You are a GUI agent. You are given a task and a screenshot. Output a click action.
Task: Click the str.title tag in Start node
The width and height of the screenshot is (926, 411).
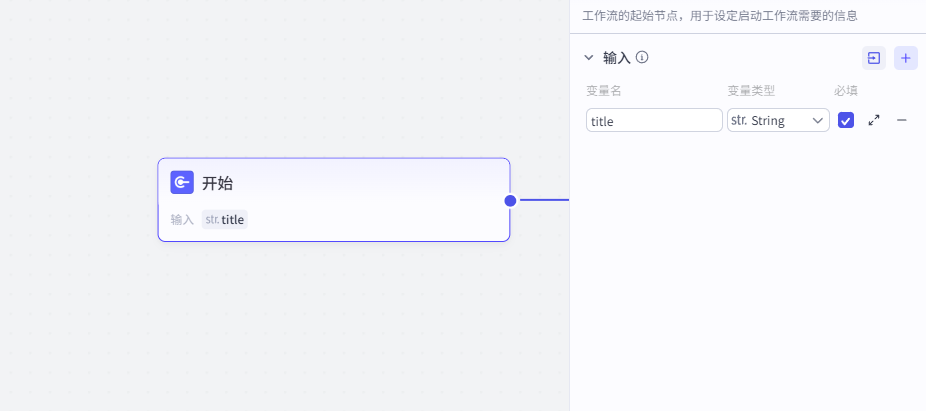[x=225, y=219]
